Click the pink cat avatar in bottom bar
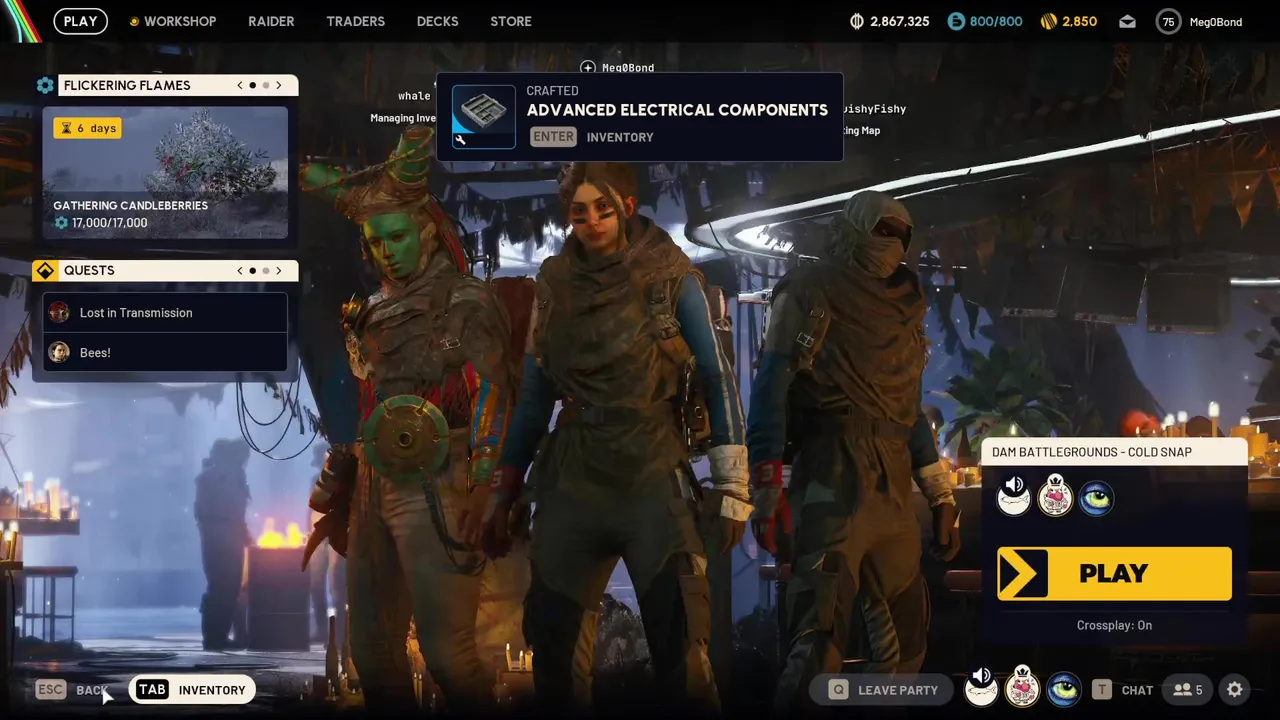Viewport: 1280px width, 720px height. (1022, 688)
